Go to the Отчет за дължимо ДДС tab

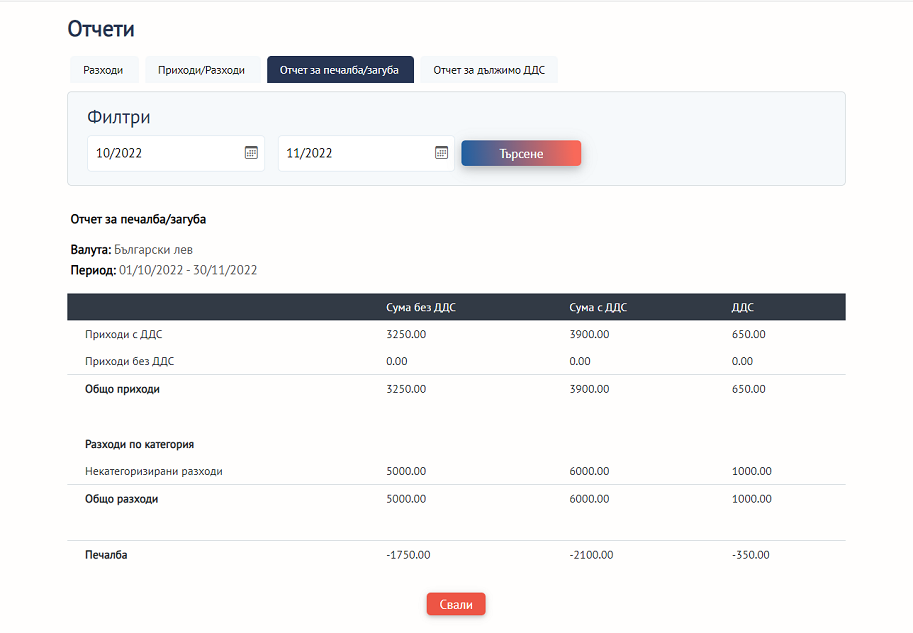[489, 70]
